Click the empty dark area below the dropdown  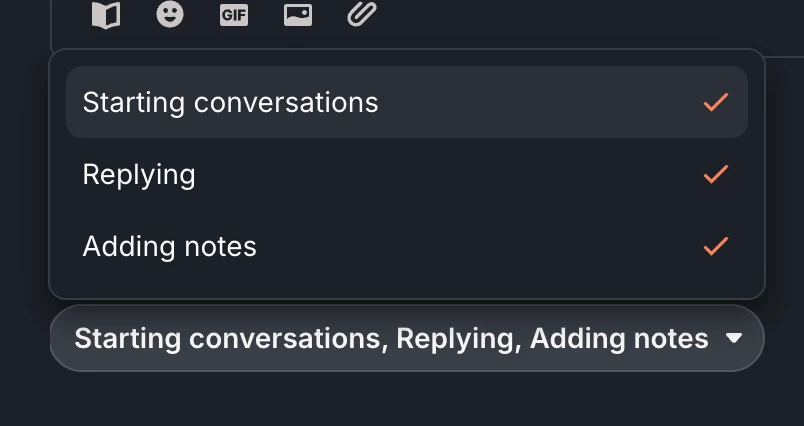click(400, 400)
